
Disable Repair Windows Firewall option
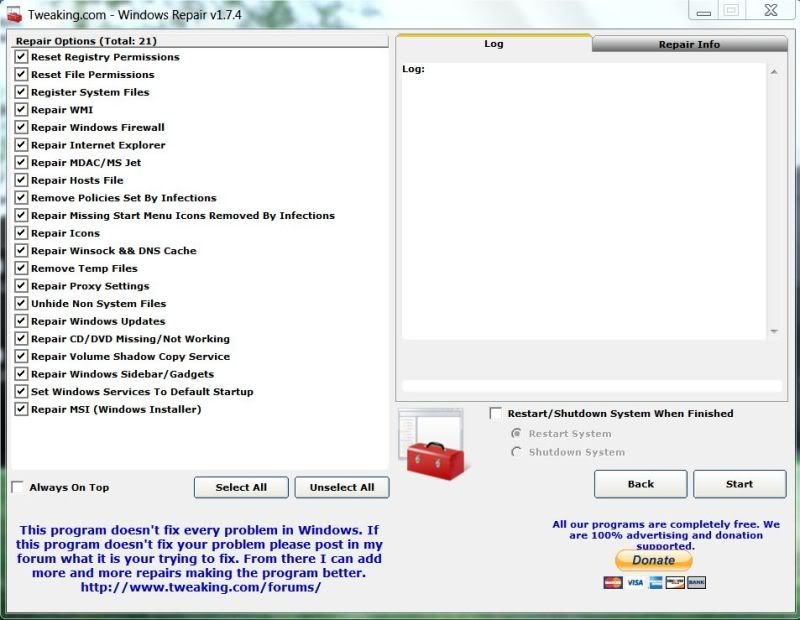pyautogui.click(x=21, y=127)
